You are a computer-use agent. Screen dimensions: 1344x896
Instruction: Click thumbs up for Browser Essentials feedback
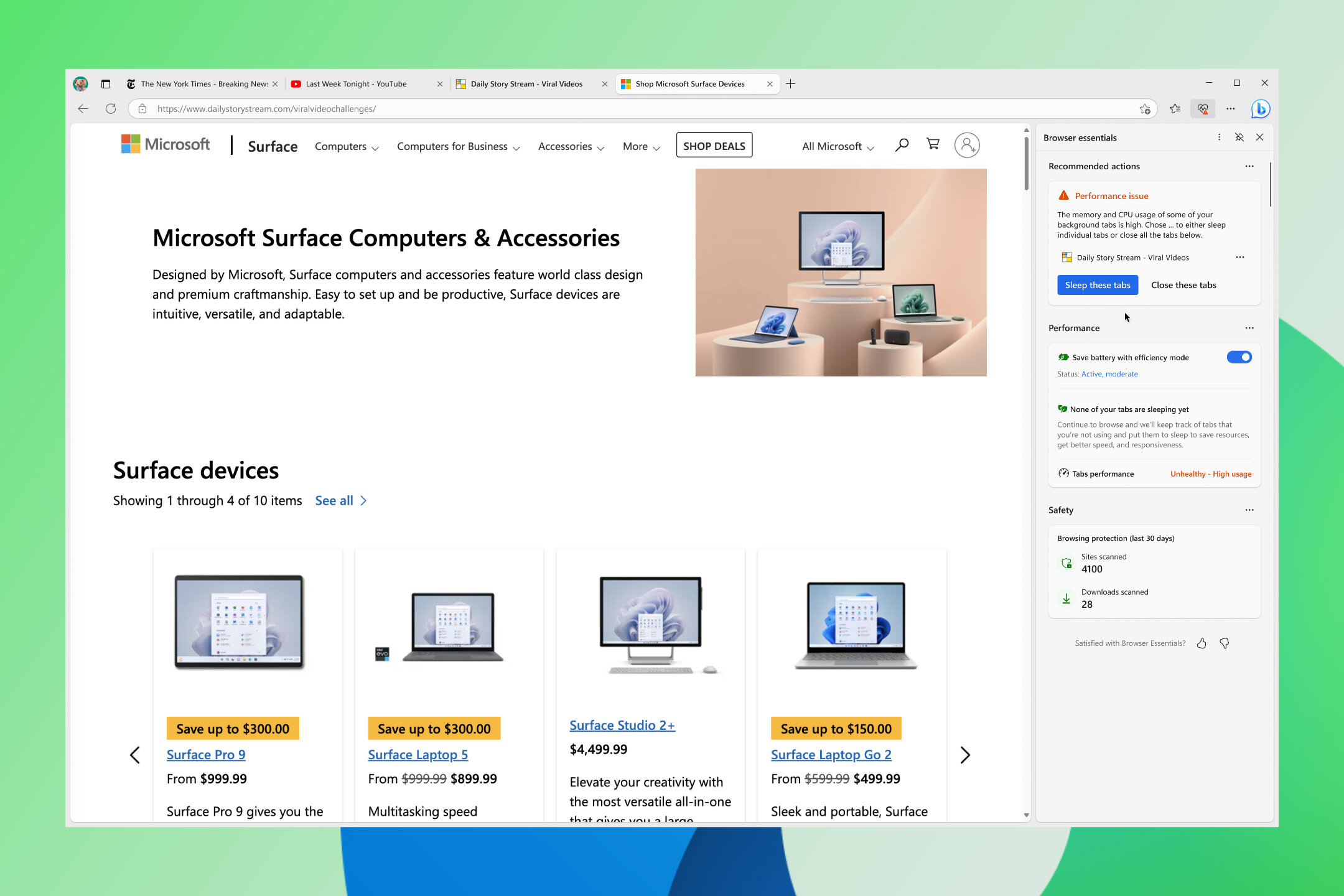click(1204, 643)
